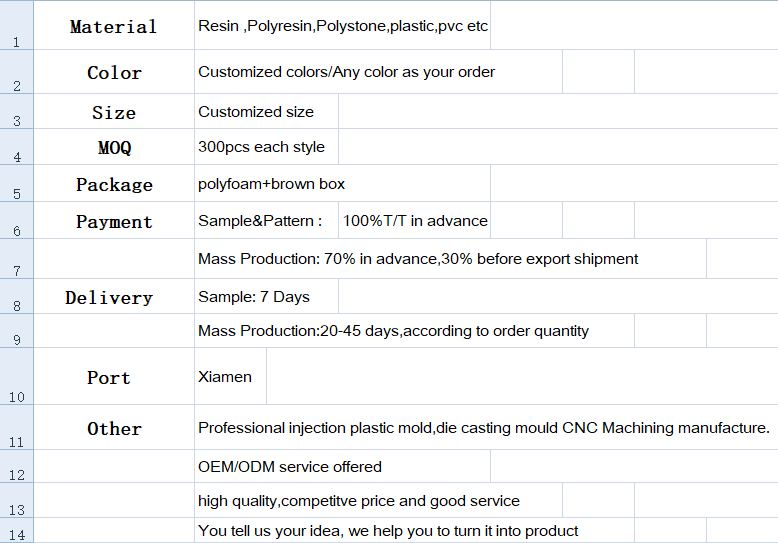
Task: Select the Port label cell
Action: click(114, 376)
